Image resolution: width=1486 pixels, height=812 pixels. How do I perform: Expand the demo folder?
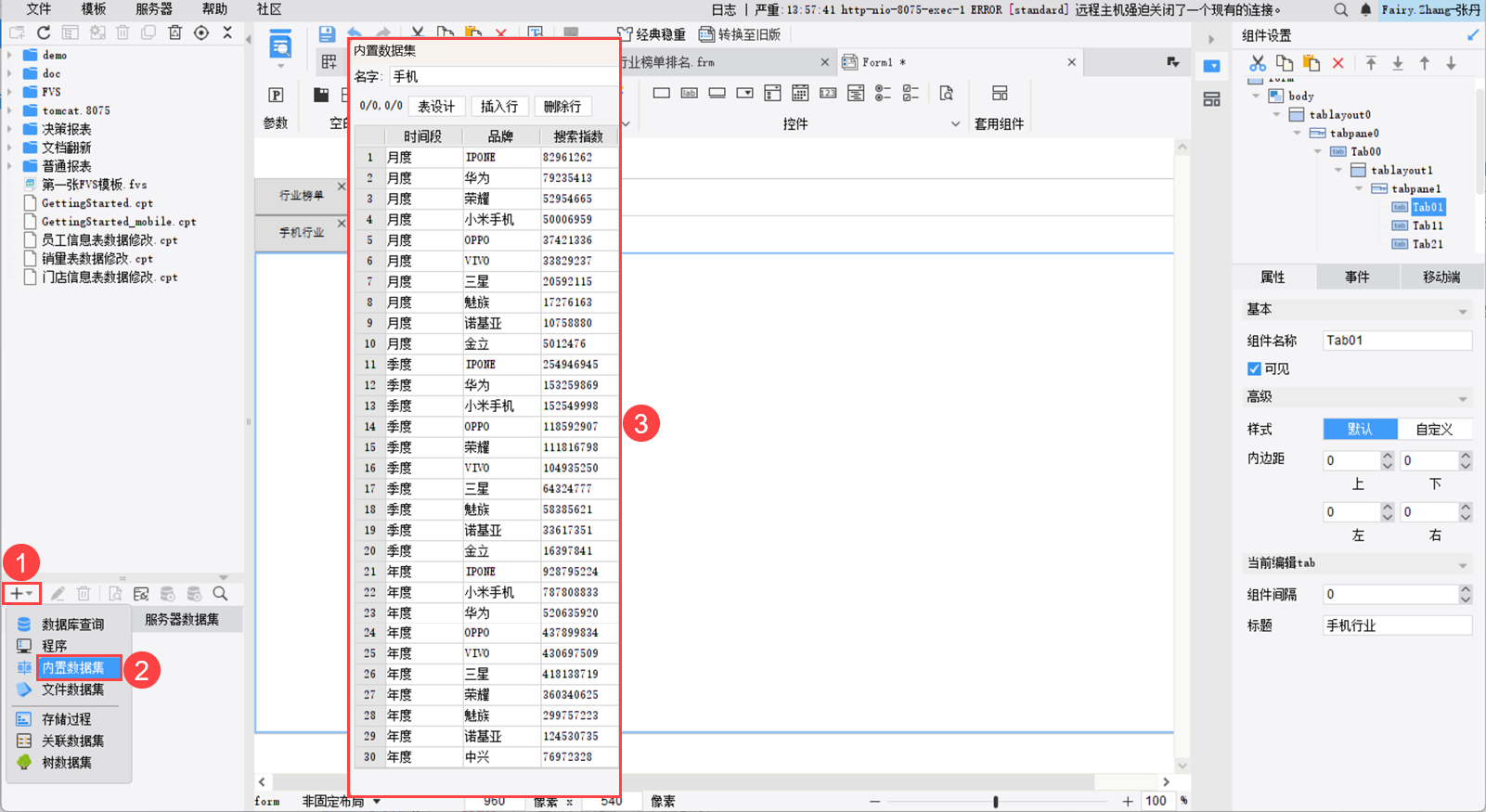[10, 55]
